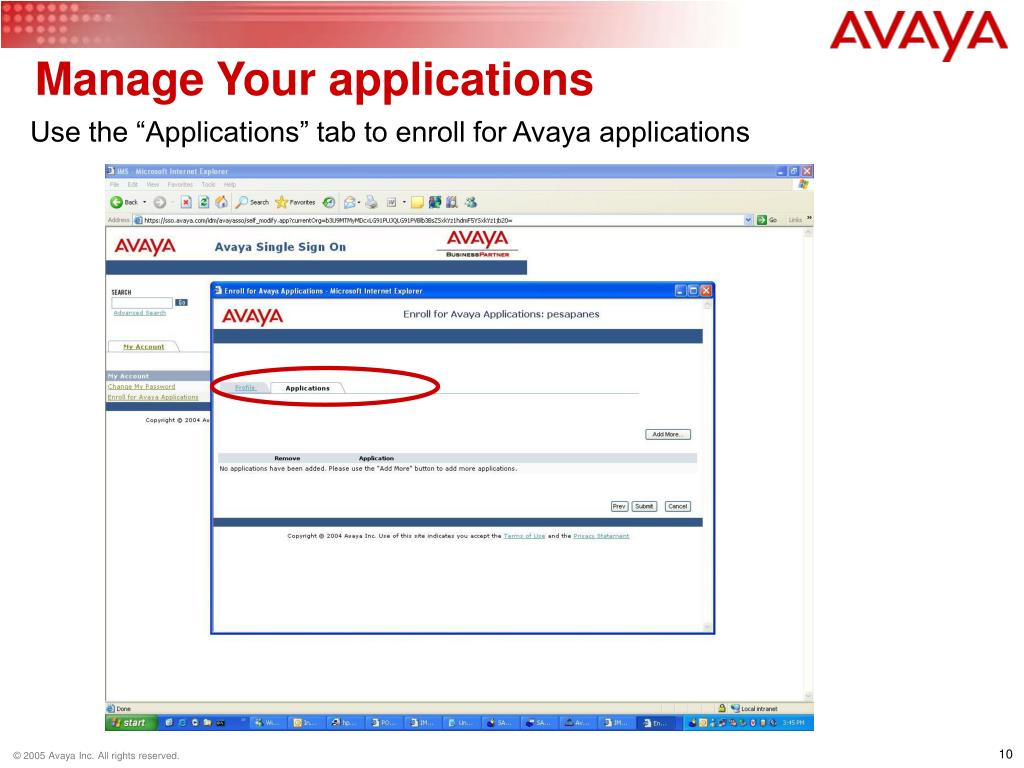Stop page loading with the red X icon
This screenshot has width=1024, height=768.
pyautogui.click(x=186, y=202)
